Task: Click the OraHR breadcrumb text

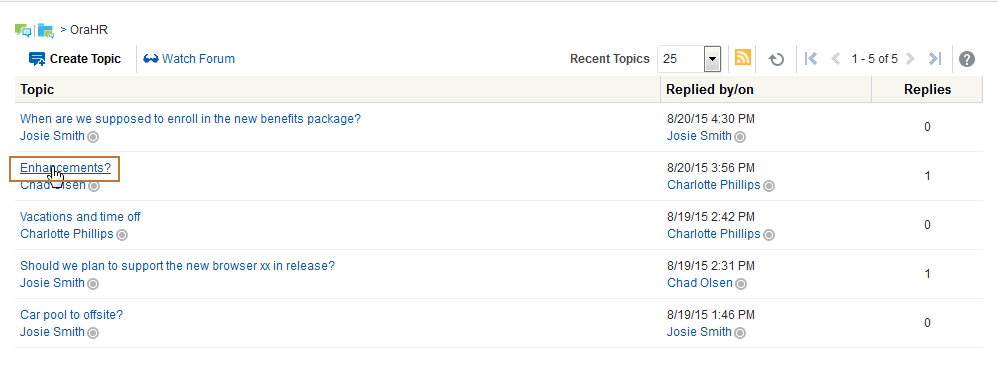Action: [x=89, y=30]
